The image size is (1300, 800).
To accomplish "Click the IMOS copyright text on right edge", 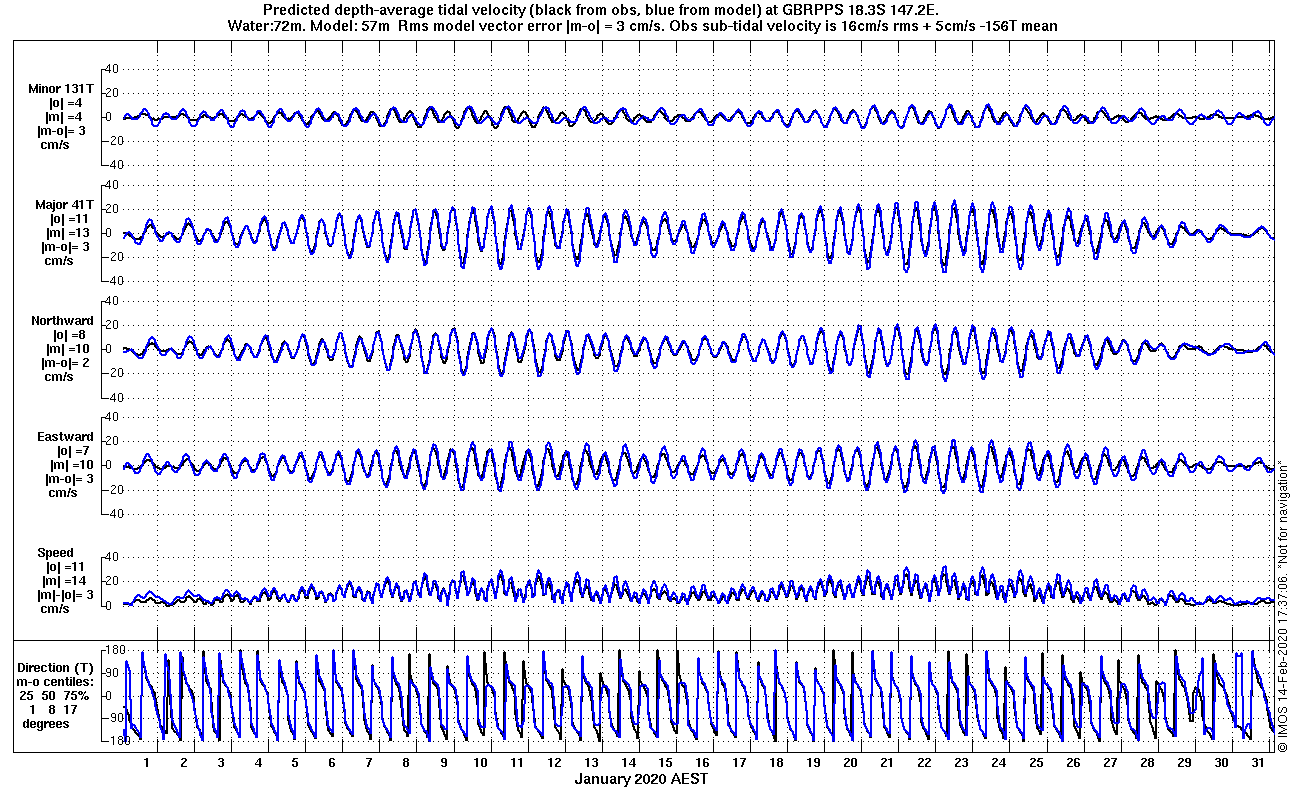I will (1282, 606).
